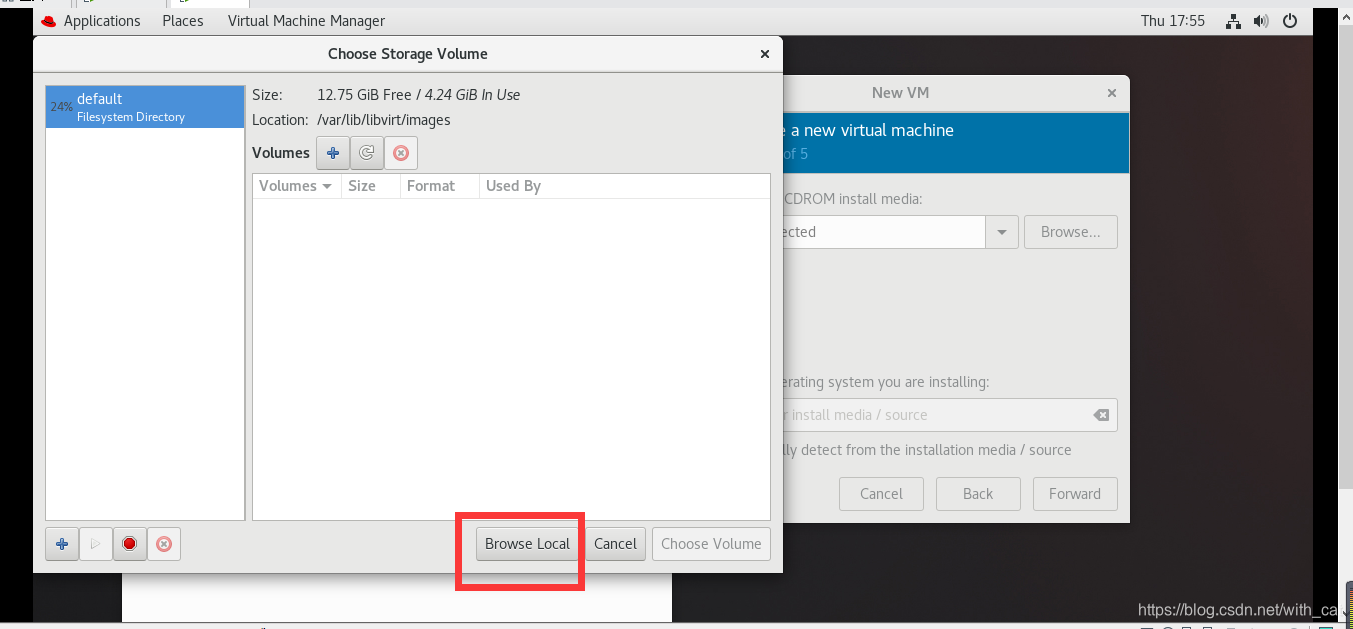The width and height of the screenshot is (1353, 629).
Task: Stop the pool with the red record icon
Action: [129, 544]
